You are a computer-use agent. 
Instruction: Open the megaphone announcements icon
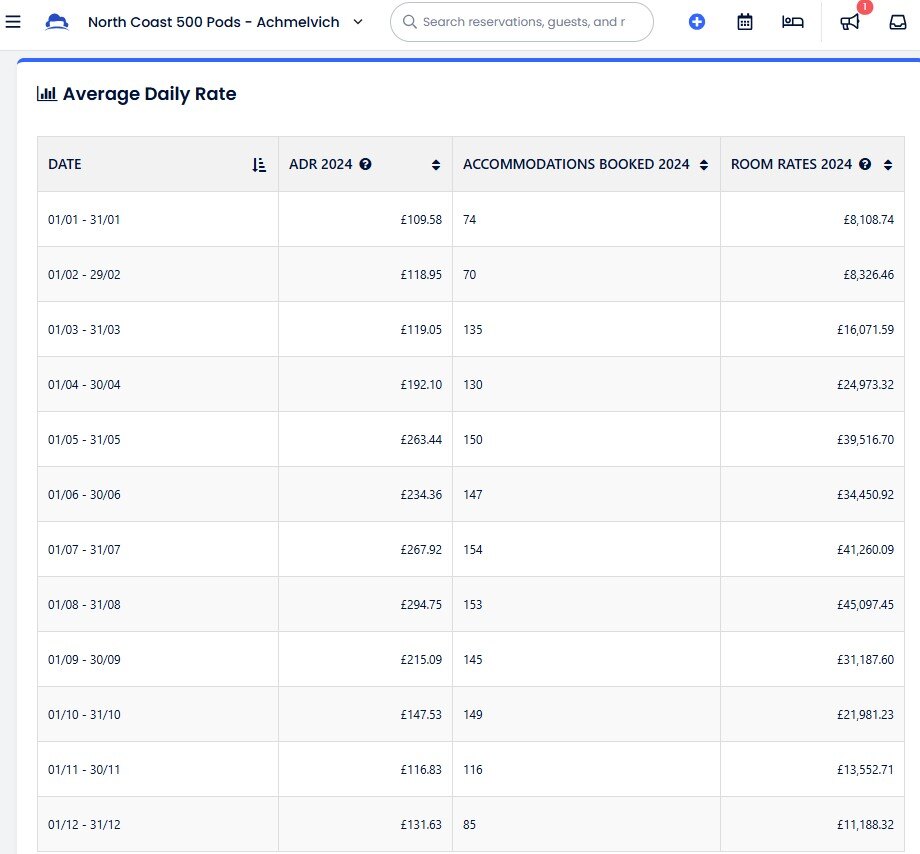tap(850, 22)
